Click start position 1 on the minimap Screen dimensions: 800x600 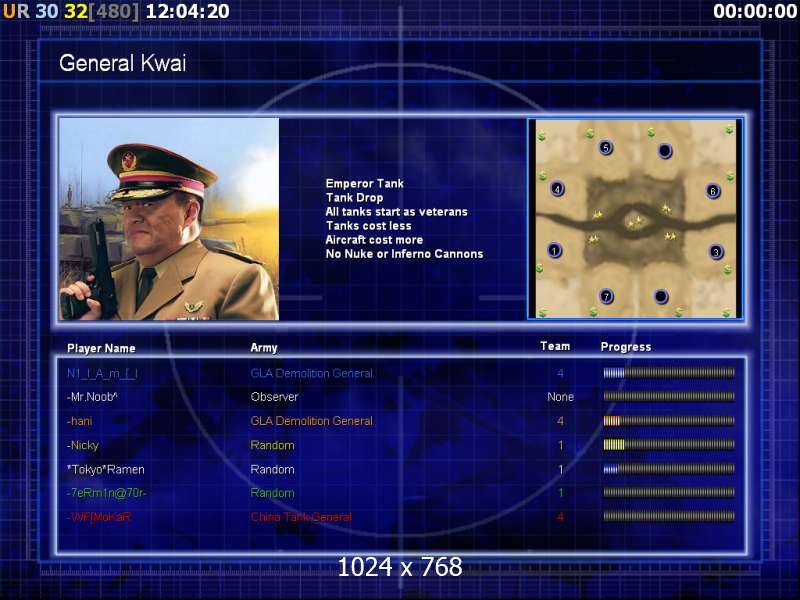pyautogui.click(x=555, y=251)
